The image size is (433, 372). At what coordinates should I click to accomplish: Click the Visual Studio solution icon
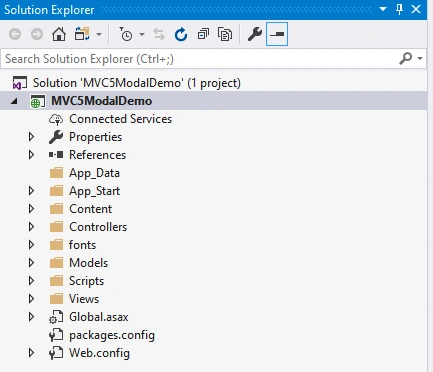pyautogui.click(x=20, y=83)
